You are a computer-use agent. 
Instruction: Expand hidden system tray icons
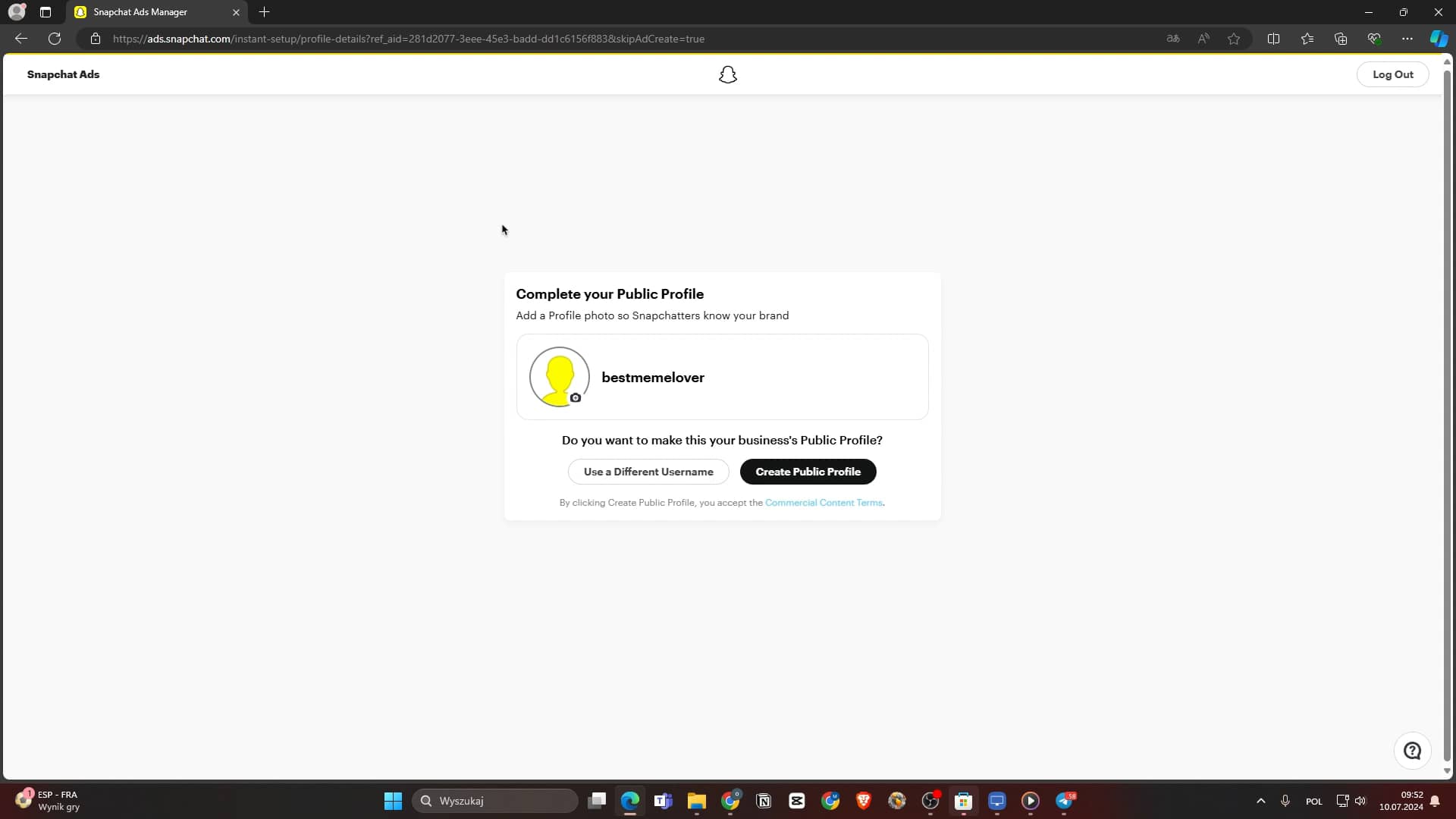point(1260,801)
